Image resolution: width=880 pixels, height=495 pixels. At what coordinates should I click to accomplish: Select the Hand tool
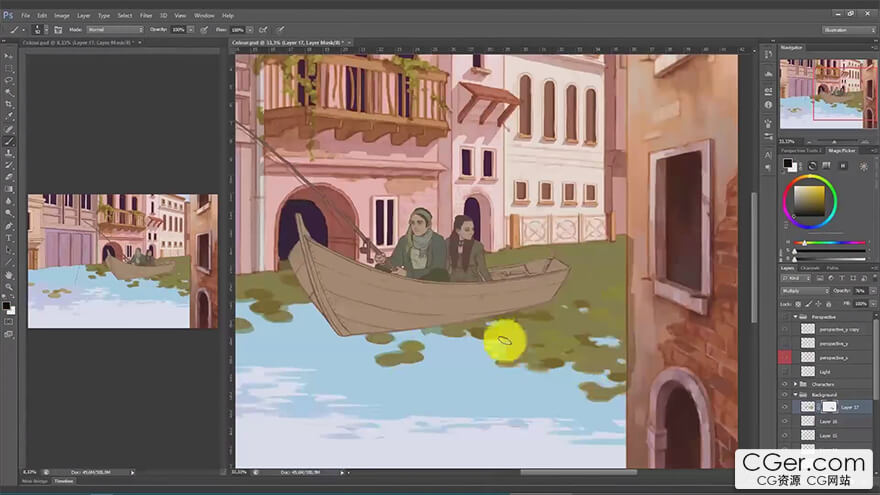click(9, 274)
